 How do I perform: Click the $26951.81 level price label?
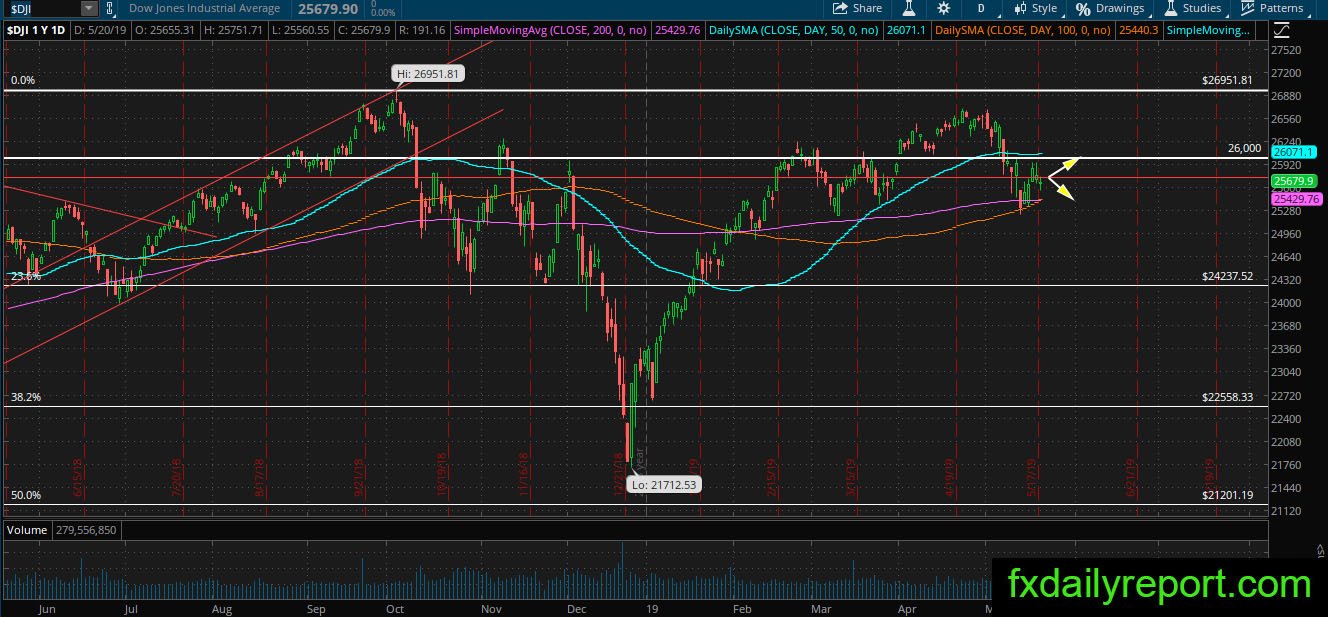(x=1227, y=81)
